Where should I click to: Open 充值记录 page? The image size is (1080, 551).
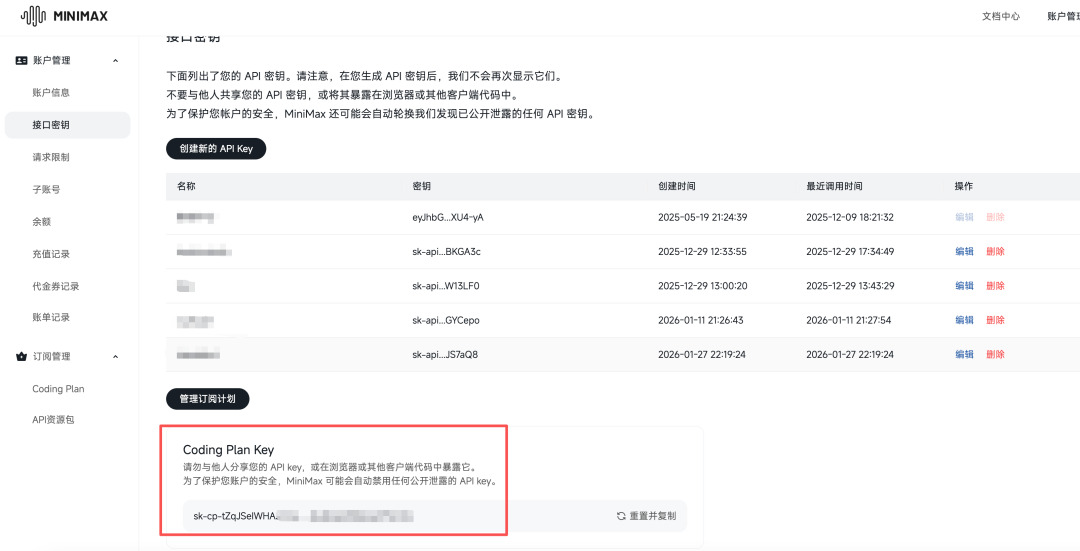51,254
